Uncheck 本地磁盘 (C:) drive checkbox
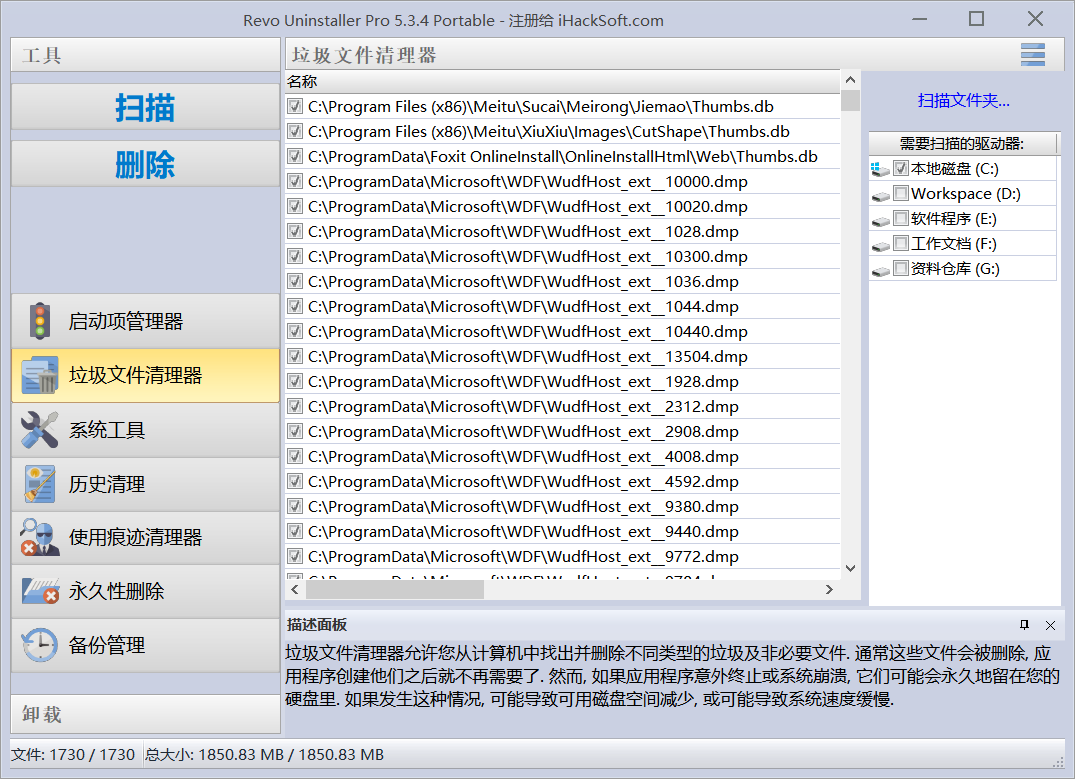 click(901, 168)
